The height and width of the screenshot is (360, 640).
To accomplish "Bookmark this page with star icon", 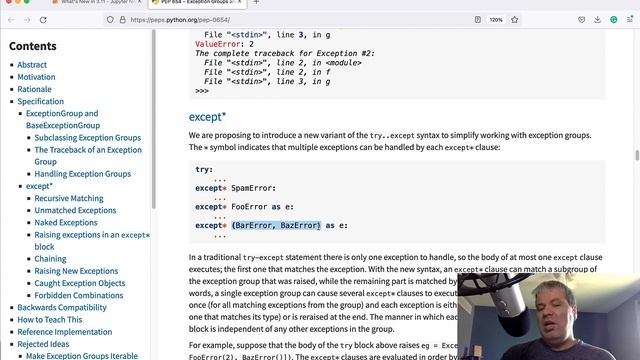I will (x=515, y=20).
